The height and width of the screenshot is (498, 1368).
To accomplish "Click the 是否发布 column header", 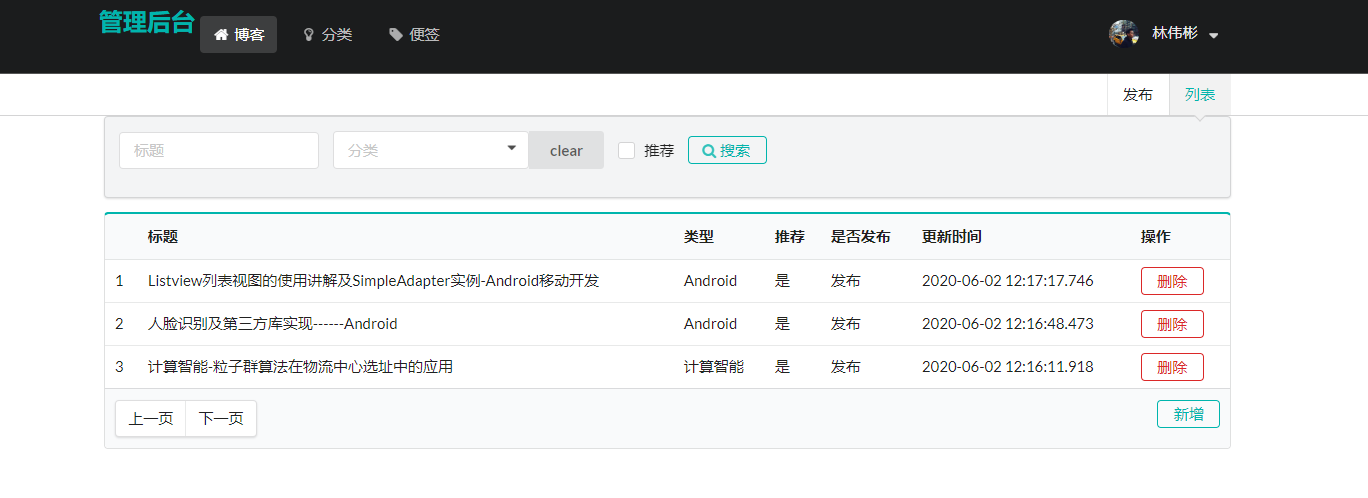I will pyautogui.click(x=861, y=237).
